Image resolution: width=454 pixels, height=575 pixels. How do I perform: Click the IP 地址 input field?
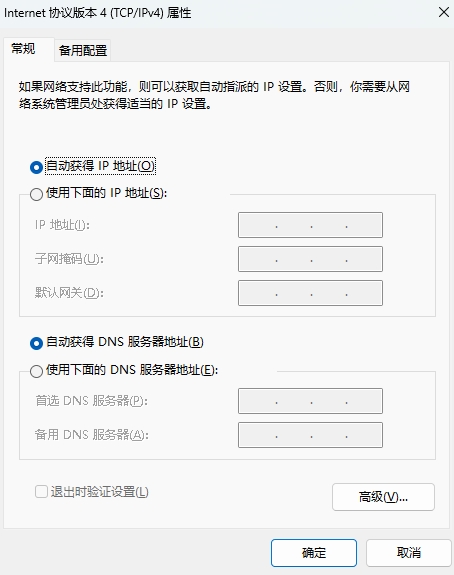310,225
